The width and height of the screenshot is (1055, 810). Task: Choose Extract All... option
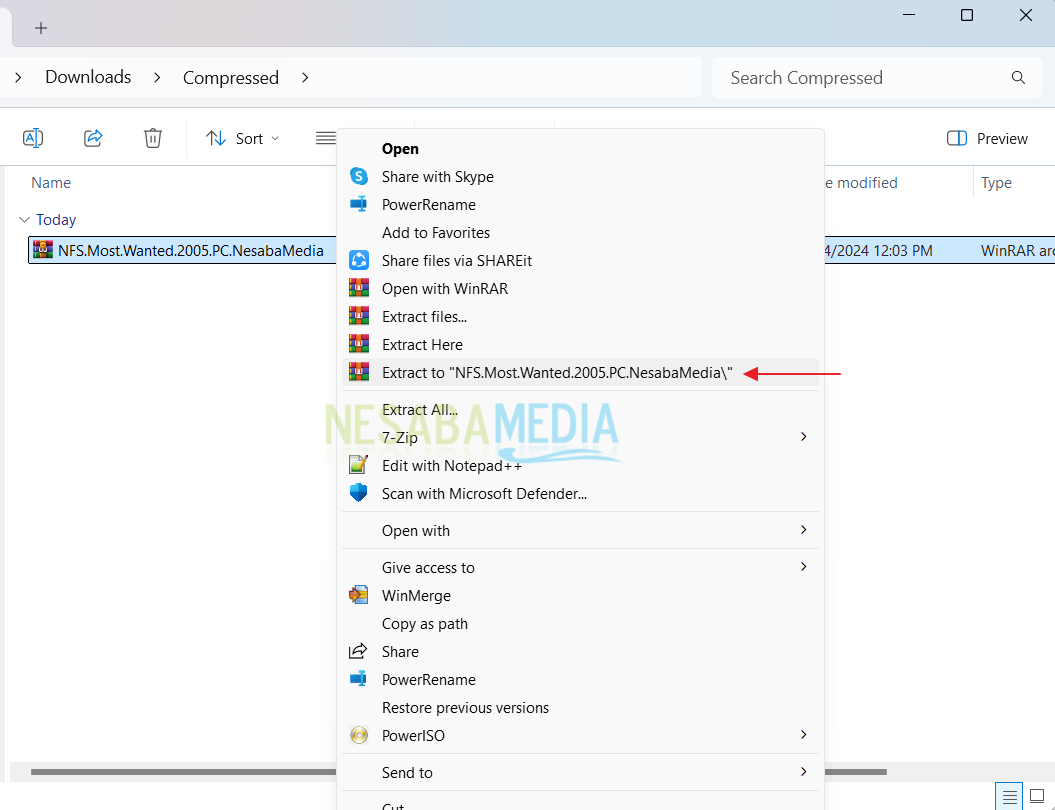[580, 410]
